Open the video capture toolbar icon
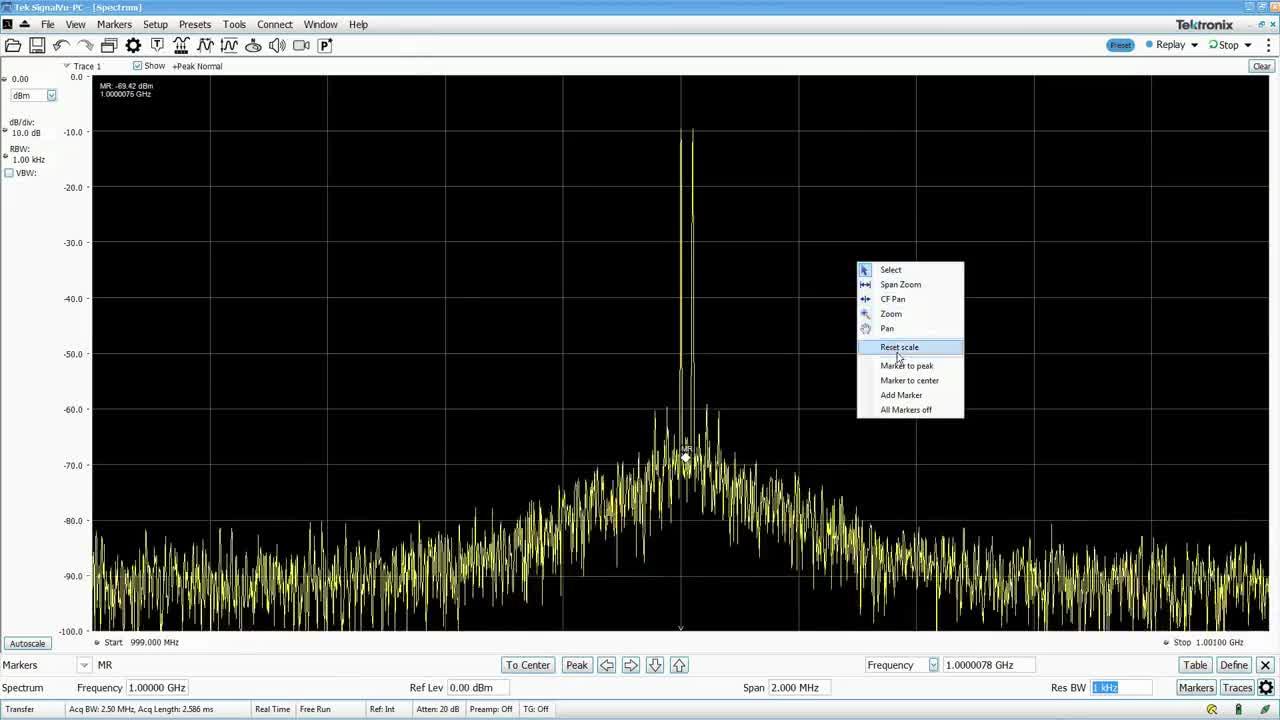Image resolution: width=1280 pixels, height=720 pixels. pyautogui.click(x=302, y=45)
